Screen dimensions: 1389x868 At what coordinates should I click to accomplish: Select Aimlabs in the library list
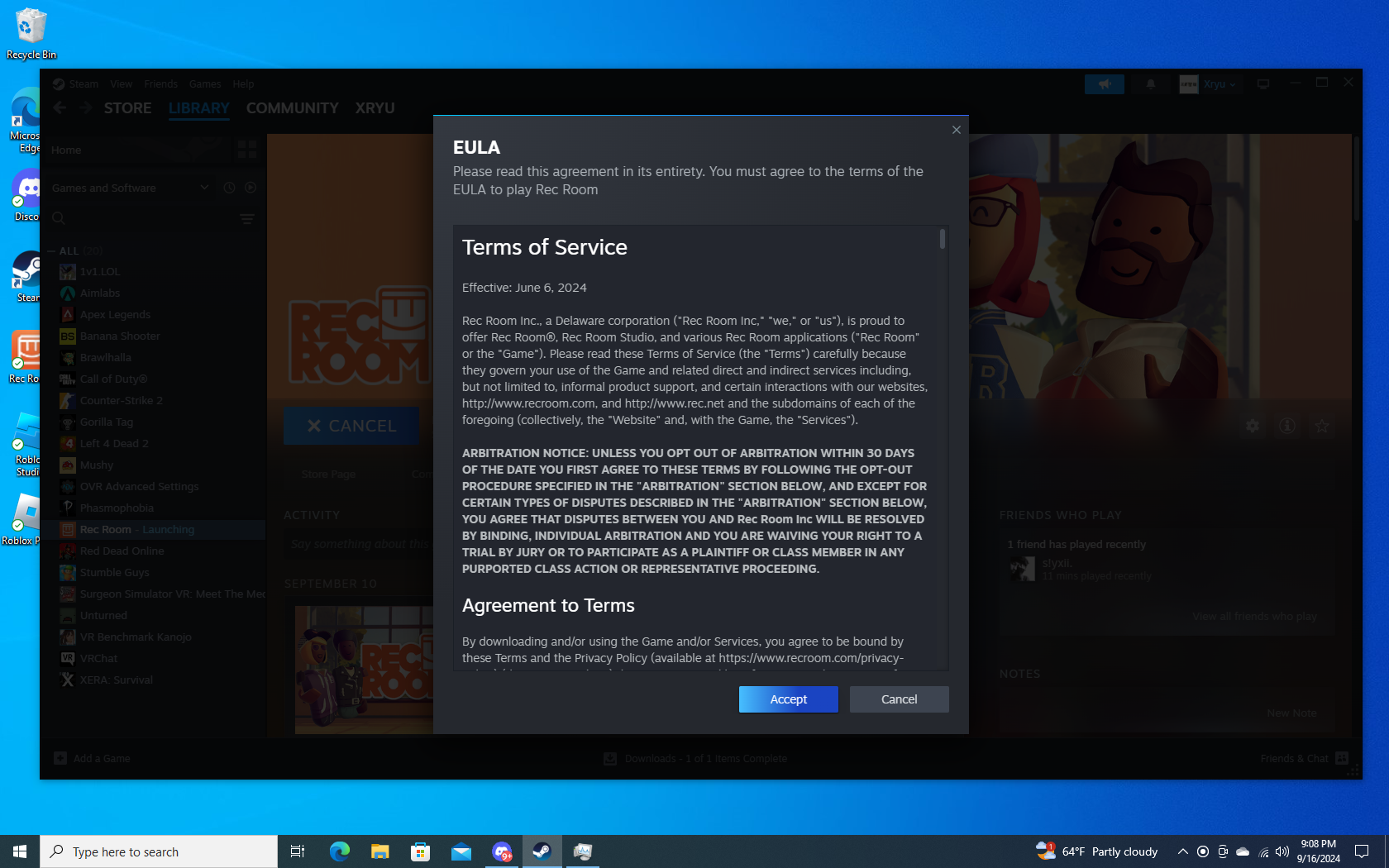[100, 293]
